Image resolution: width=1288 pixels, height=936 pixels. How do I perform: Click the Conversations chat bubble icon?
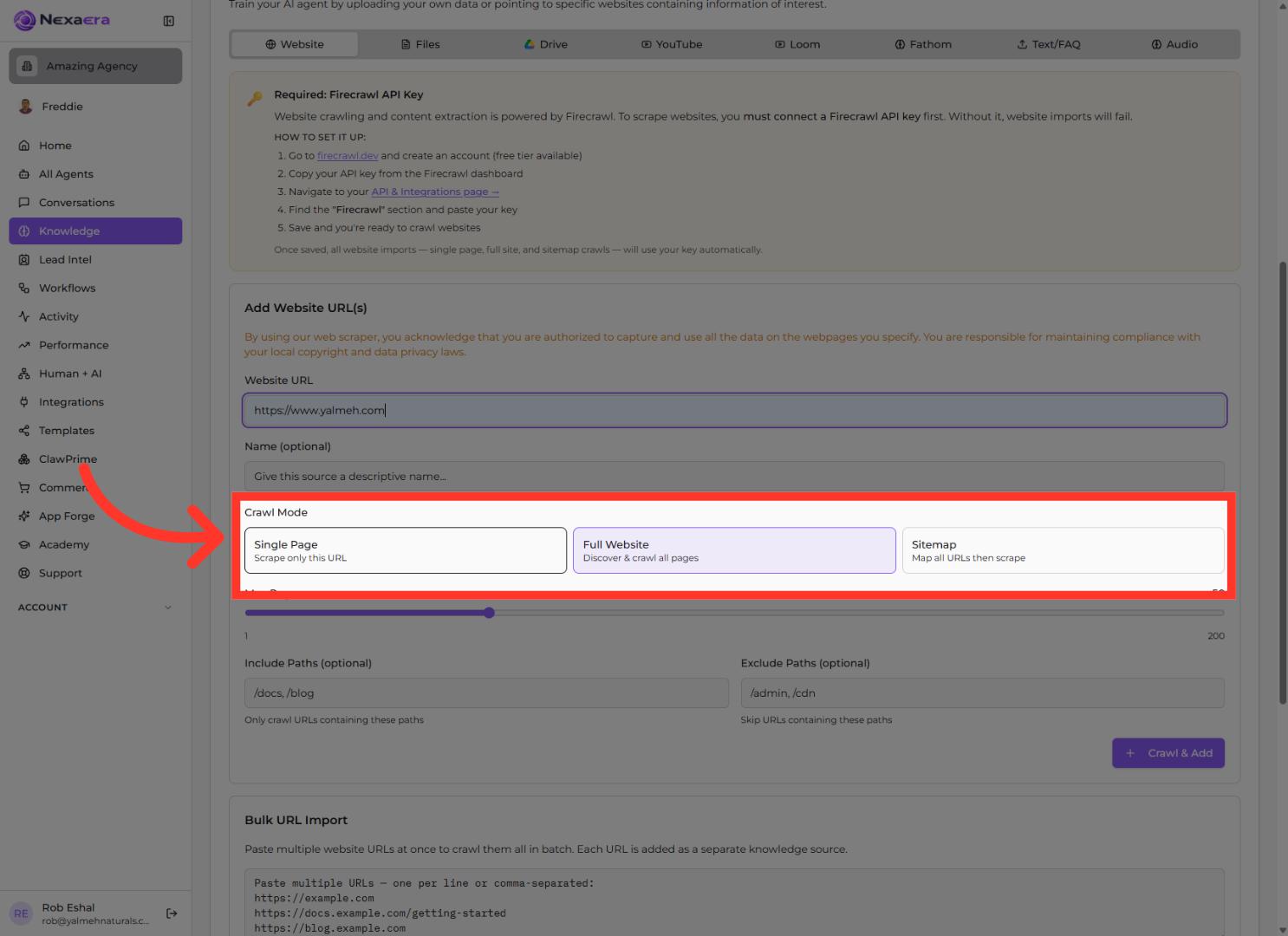(x=24, y=203)
